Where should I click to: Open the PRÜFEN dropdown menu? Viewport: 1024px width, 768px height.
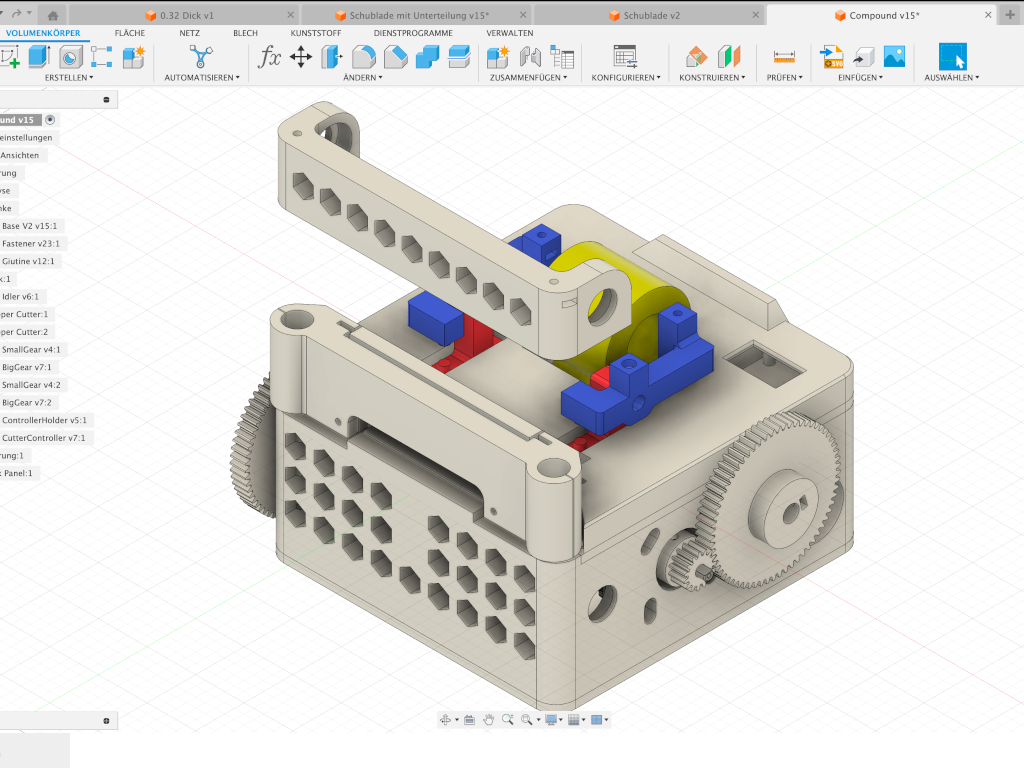(784, 78)
